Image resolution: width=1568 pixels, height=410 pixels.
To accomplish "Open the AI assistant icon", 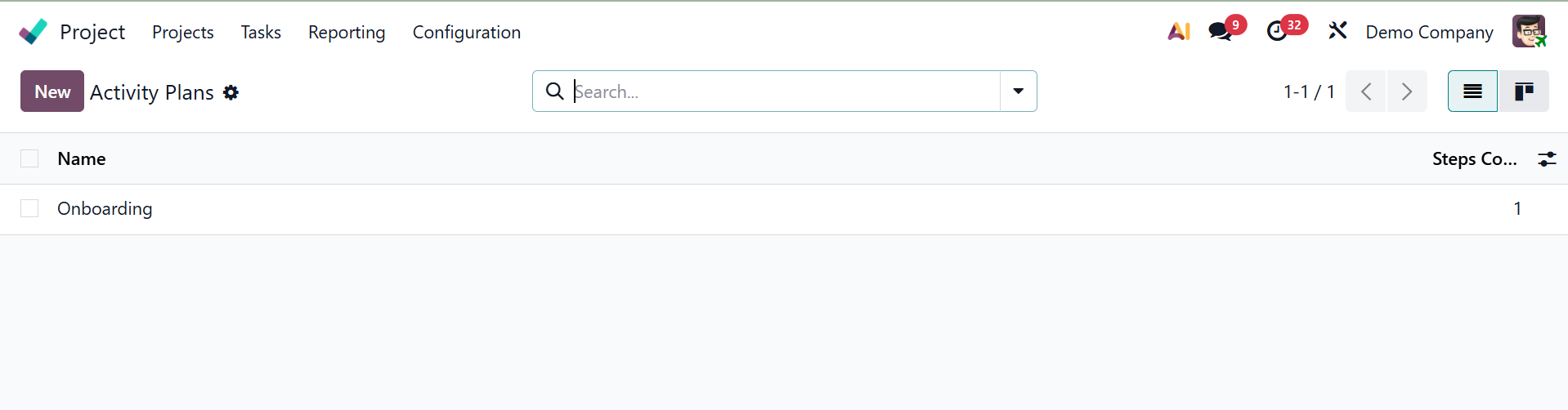I will pos(1178,32).
